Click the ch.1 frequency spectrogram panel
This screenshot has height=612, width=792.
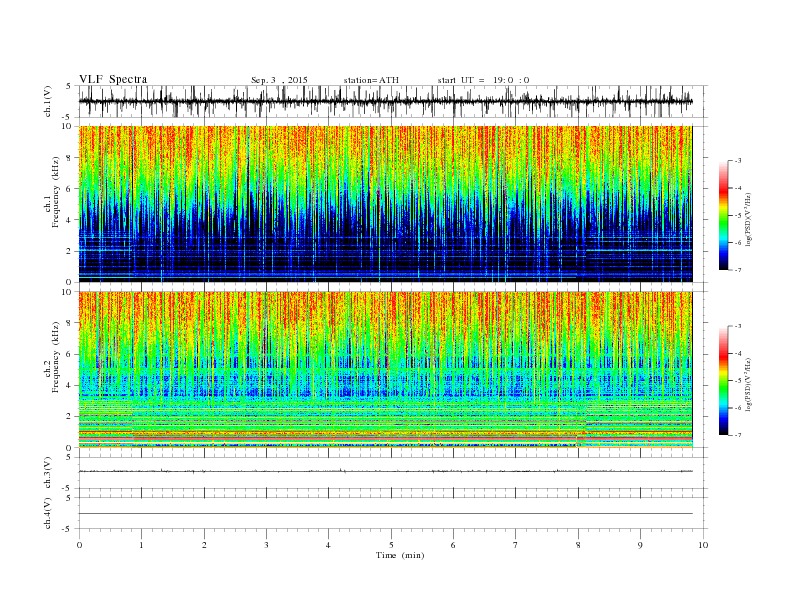385,204
